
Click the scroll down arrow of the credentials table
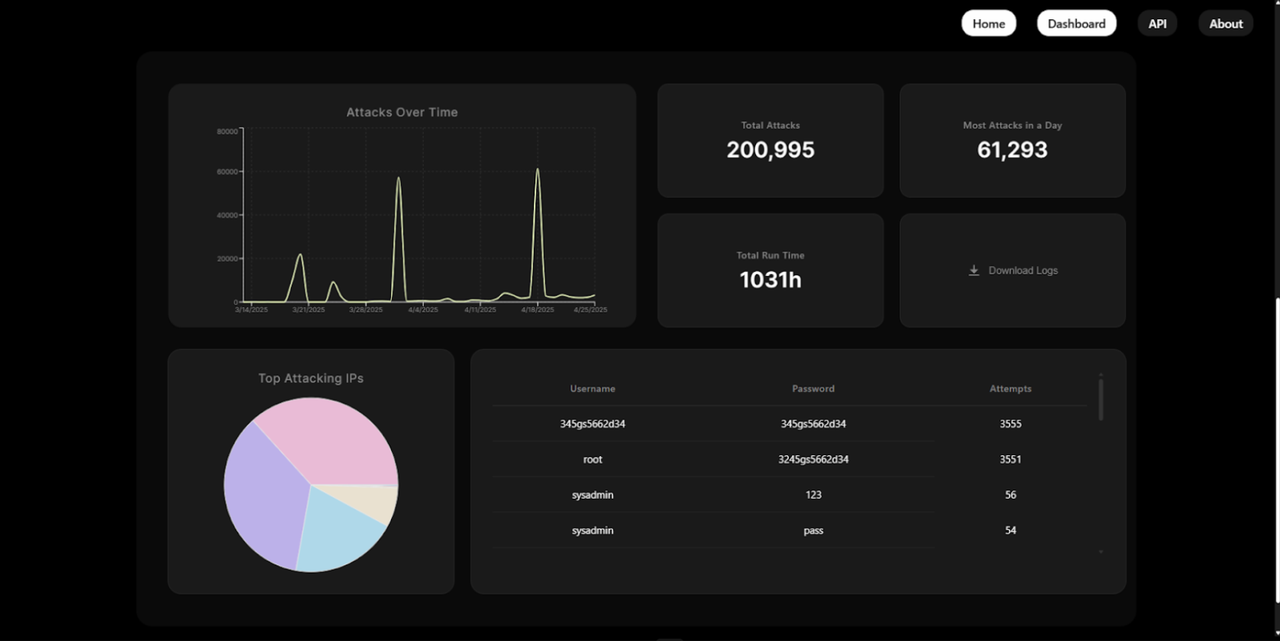pos(1101,552)
